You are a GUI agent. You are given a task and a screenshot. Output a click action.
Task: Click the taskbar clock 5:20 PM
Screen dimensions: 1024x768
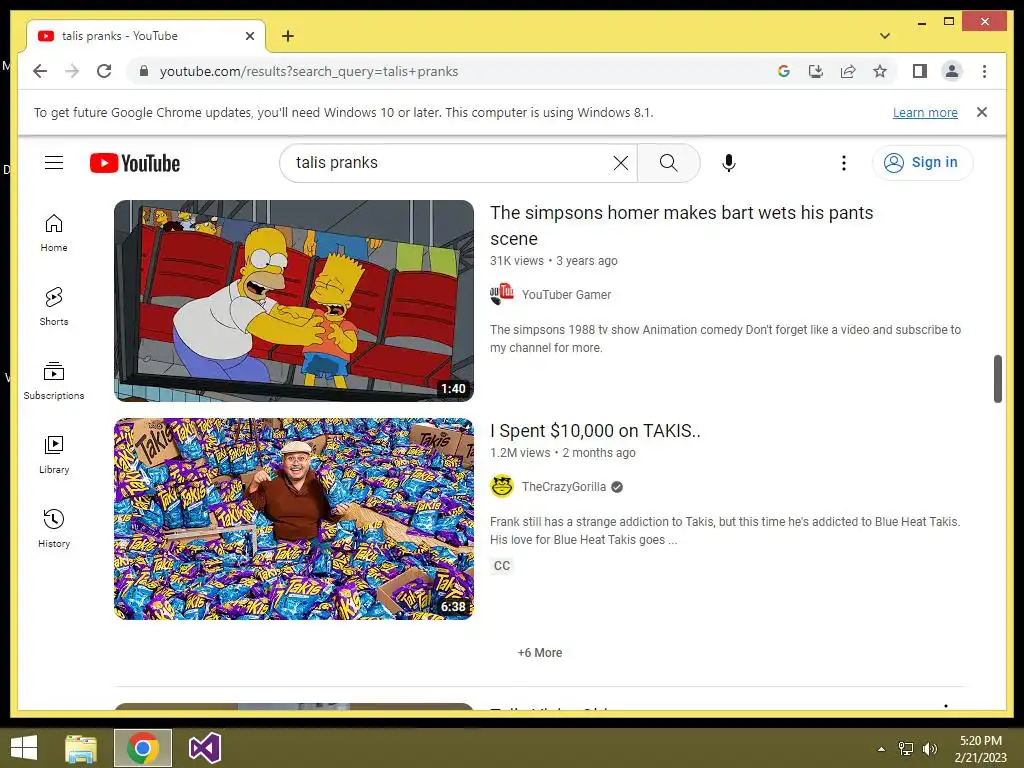pos(980,741)
